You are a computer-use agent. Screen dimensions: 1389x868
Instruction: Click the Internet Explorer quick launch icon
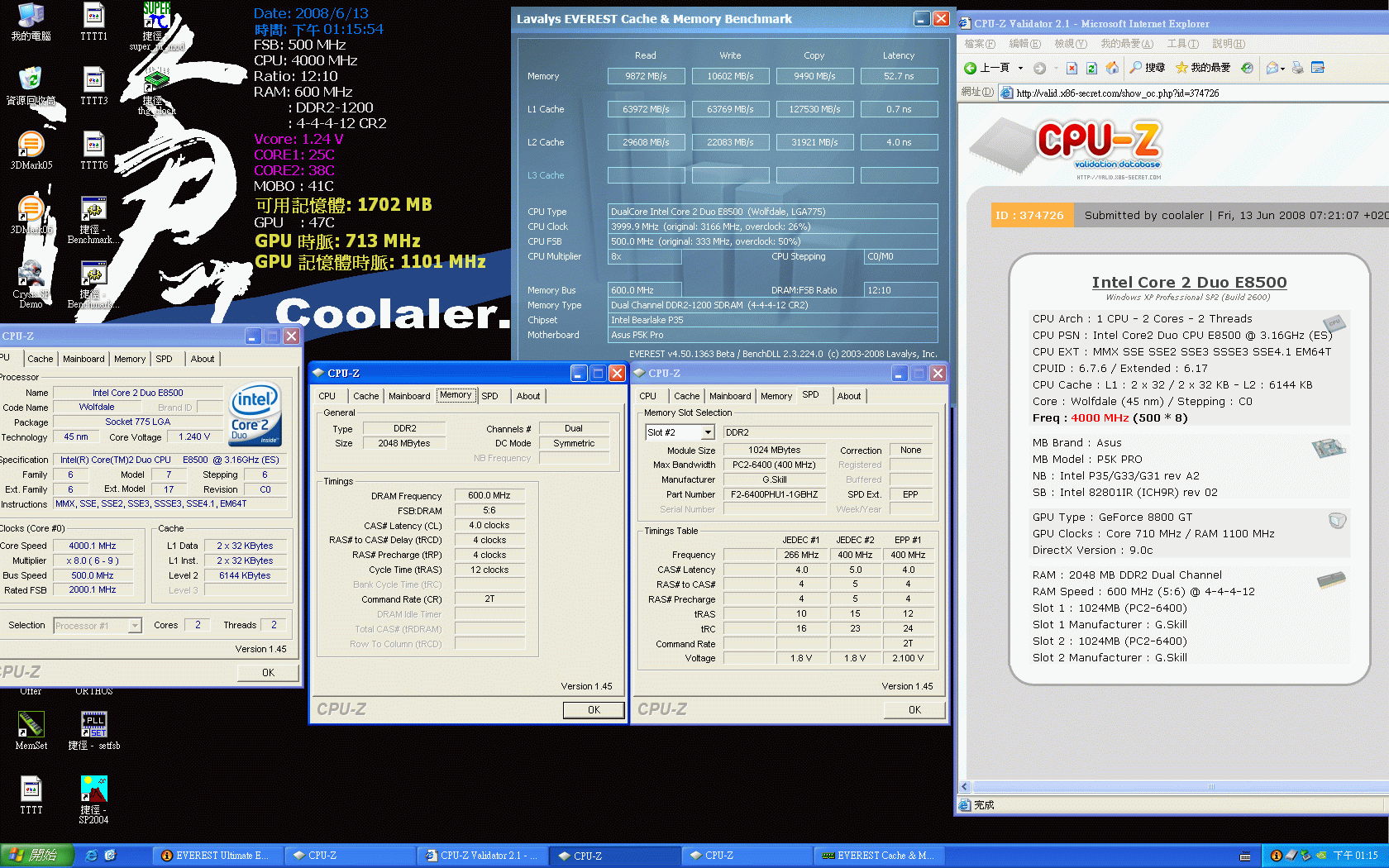click(x=92, y=856)
